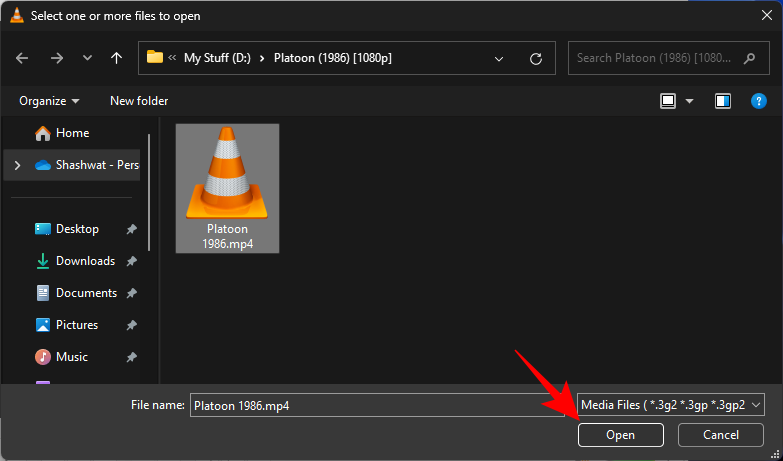
Task: Click the Open button
Action: 621,435
